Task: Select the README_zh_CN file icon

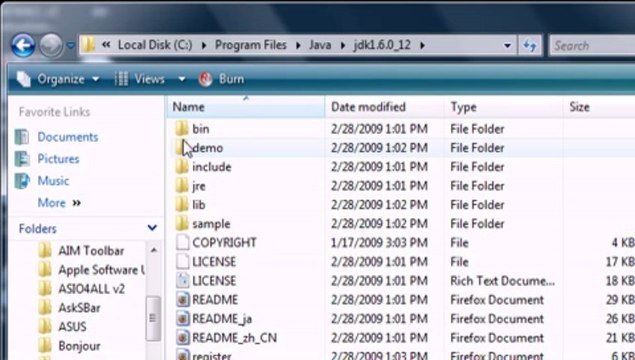Action: pyautogui.click(x=183, y=338)
